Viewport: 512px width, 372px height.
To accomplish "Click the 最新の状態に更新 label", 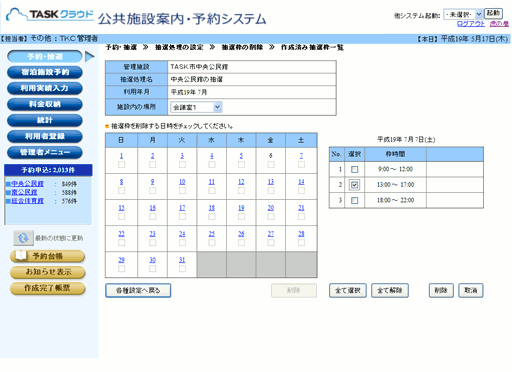I will (x=59, y=238).
